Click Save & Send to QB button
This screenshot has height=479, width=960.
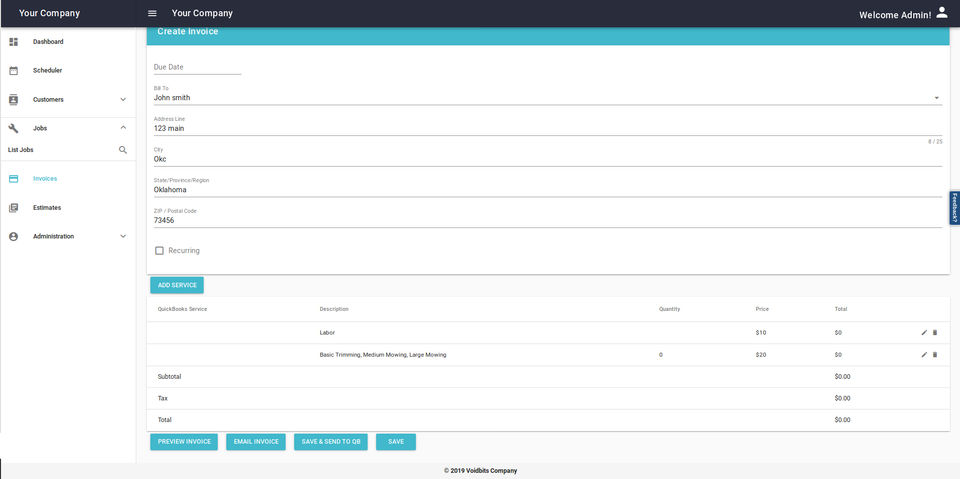coord(331,442)
